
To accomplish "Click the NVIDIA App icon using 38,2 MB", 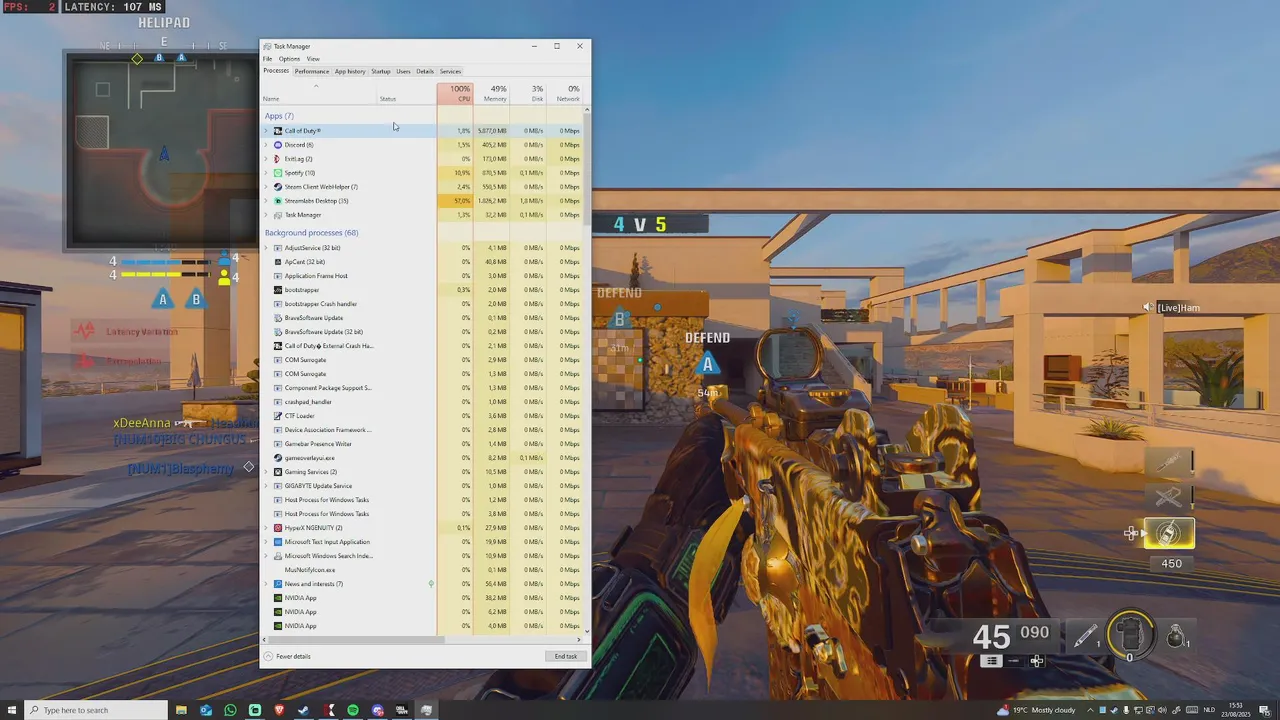I will click(278, 598).
